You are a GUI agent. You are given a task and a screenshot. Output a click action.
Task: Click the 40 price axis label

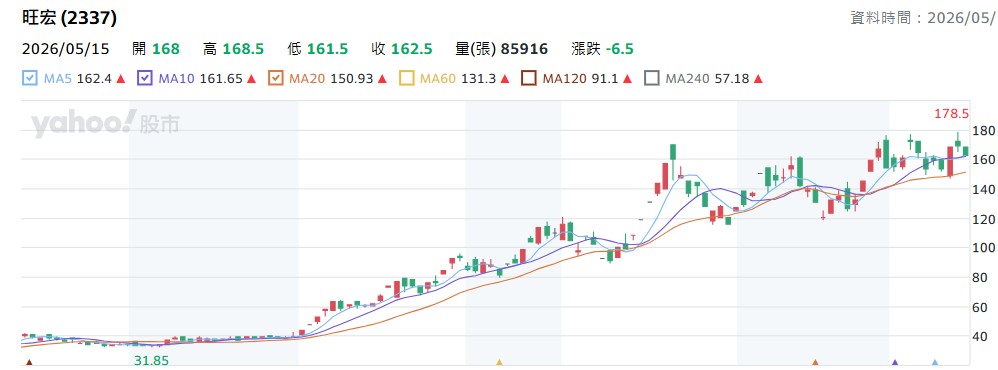pyautogui.click(x=980, y=336)
